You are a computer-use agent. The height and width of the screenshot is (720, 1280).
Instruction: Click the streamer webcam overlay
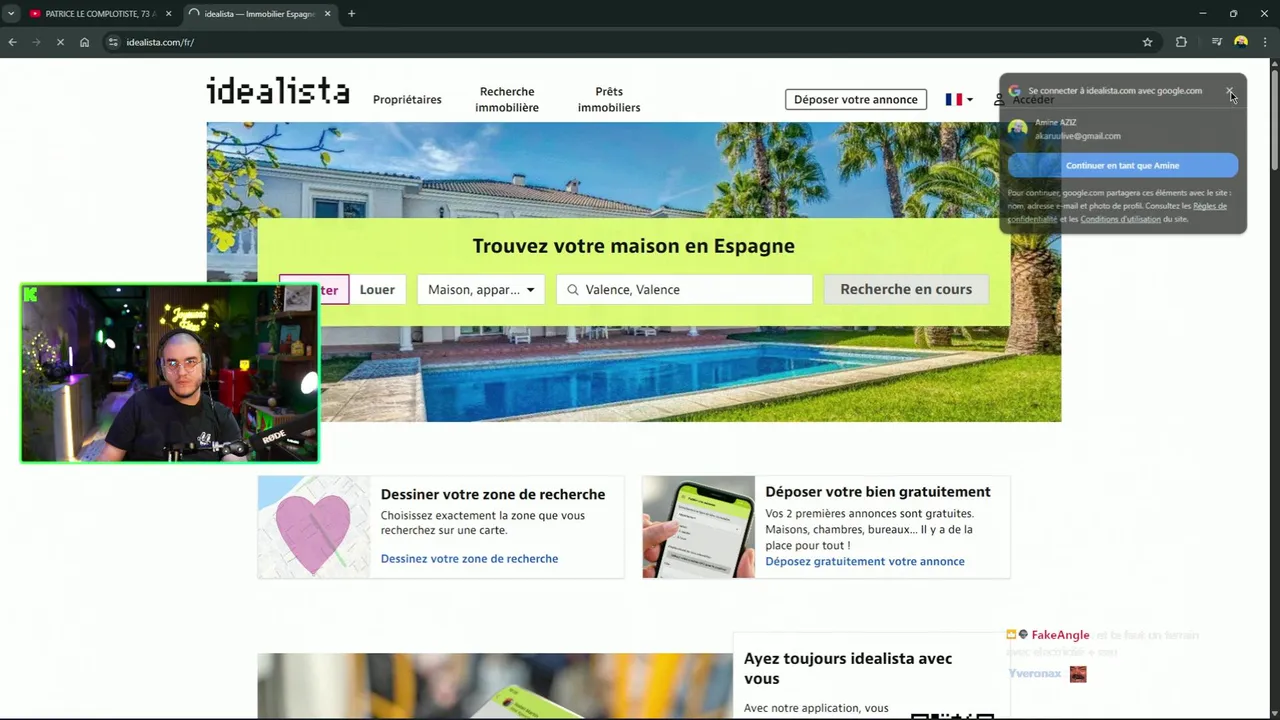(170, 373)
